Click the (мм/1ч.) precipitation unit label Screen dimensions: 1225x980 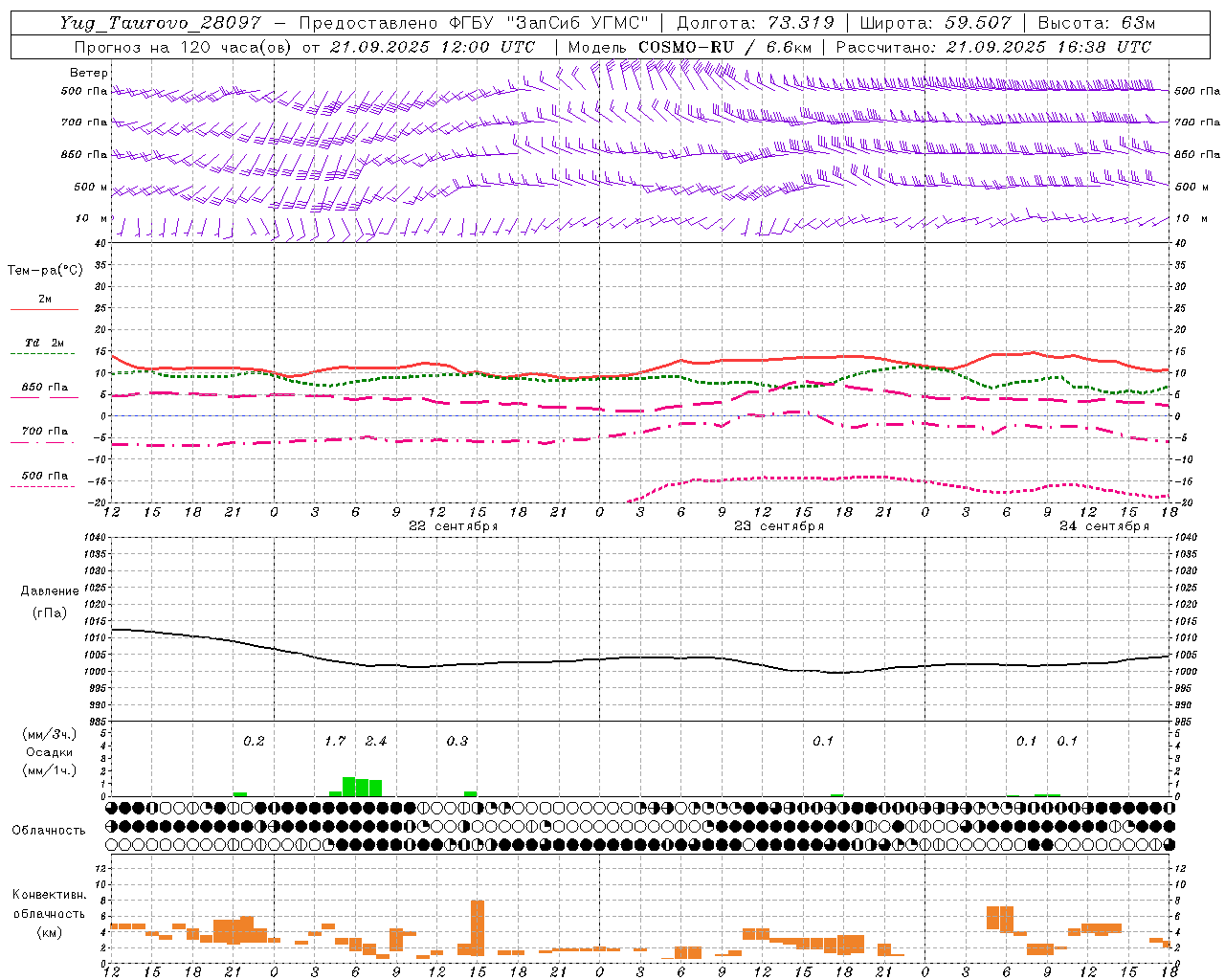(50, 770)
